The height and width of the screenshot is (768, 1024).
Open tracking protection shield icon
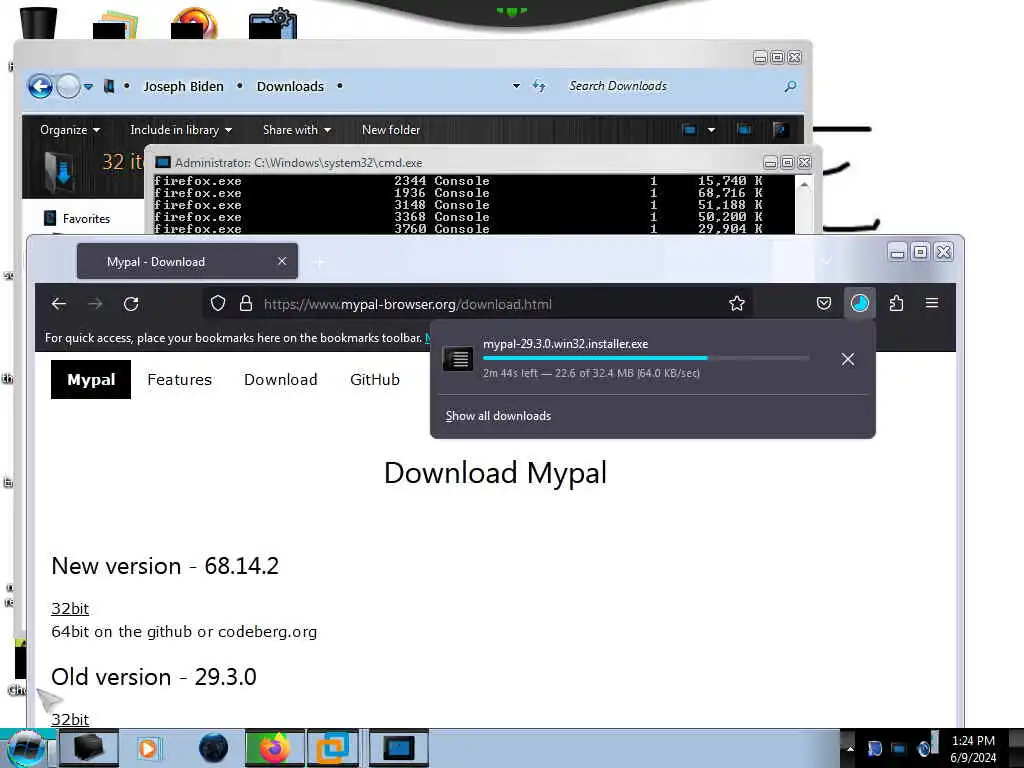click(x=217, y=303)
